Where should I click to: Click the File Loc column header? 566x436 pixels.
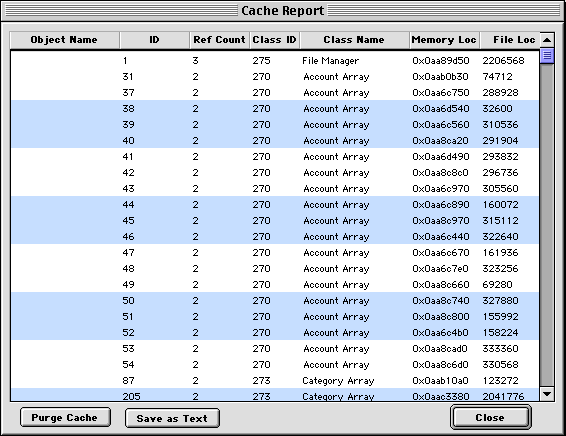510,40
